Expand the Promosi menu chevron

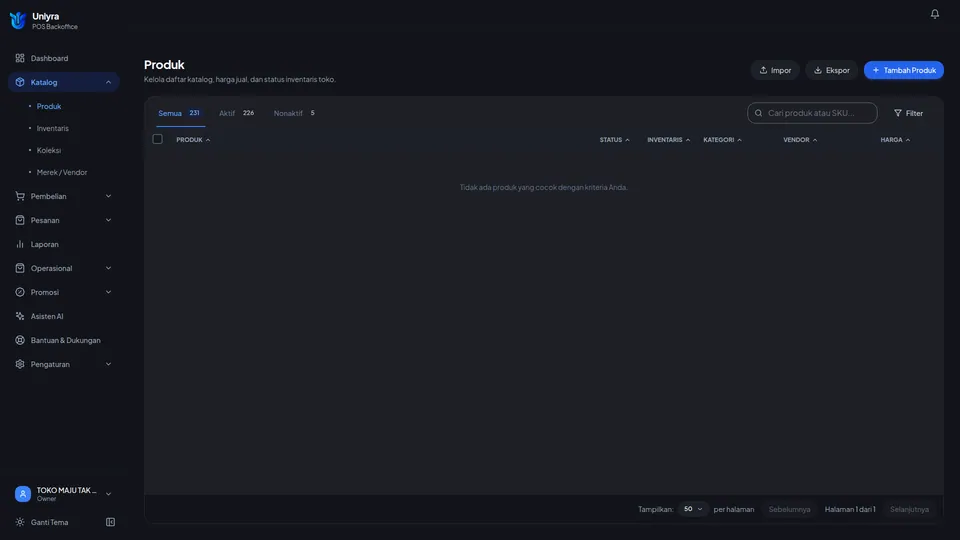coord(108,292)
